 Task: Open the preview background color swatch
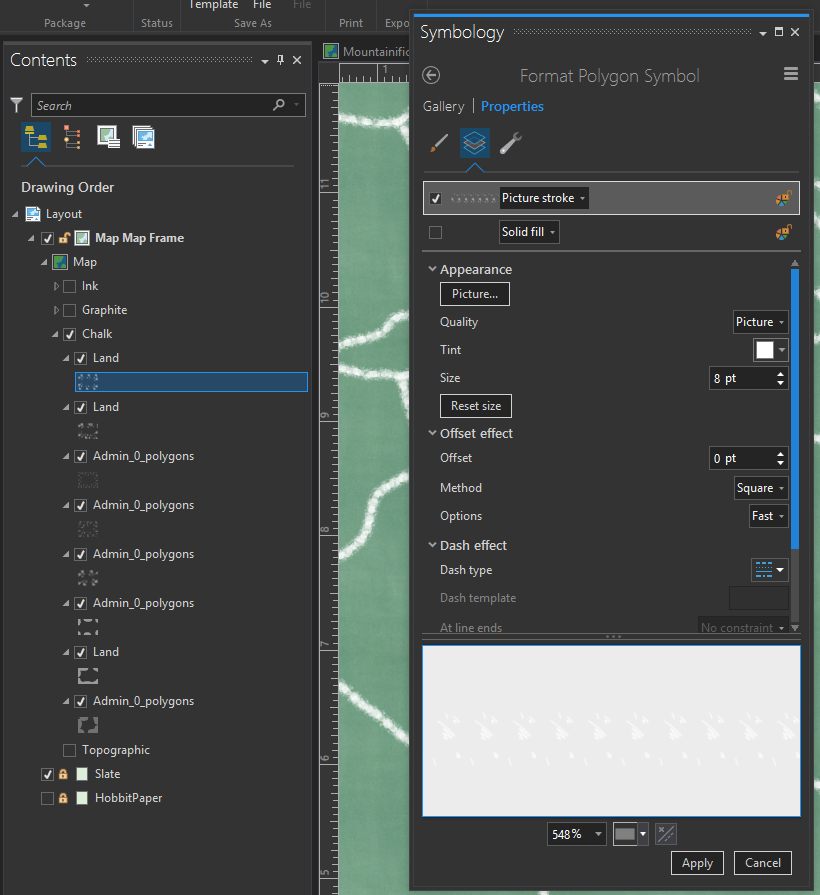point(631,834)
